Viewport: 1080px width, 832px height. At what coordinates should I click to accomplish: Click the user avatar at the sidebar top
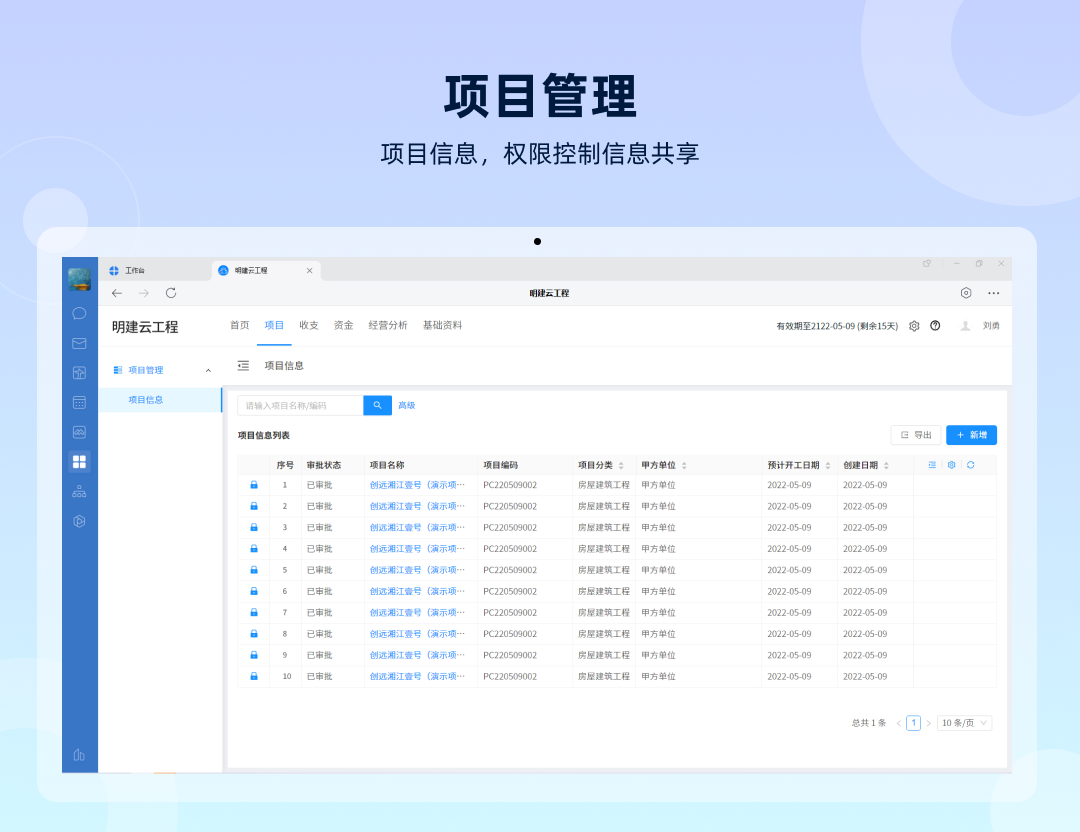tap(79, 279)
